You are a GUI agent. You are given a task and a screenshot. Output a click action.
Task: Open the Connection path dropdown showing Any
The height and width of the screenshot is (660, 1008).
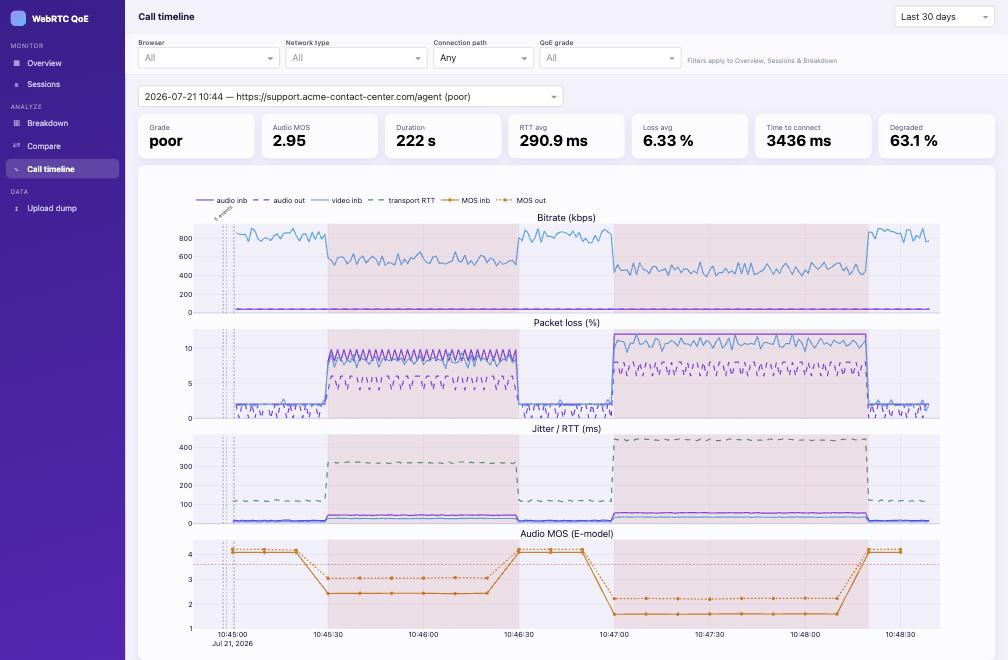483,58
